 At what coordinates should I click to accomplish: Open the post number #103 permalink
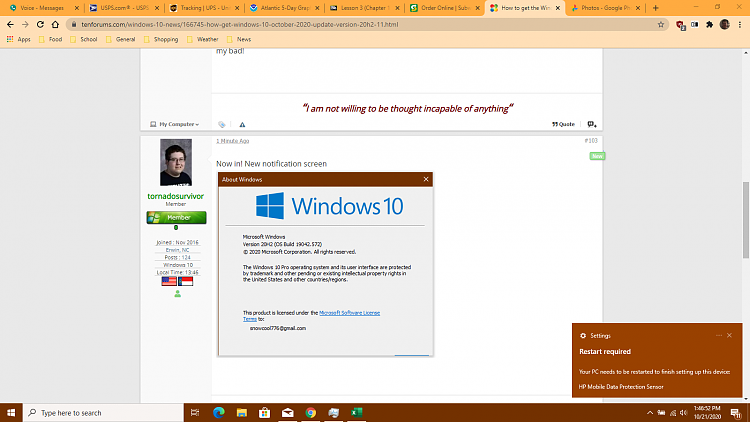591,141
